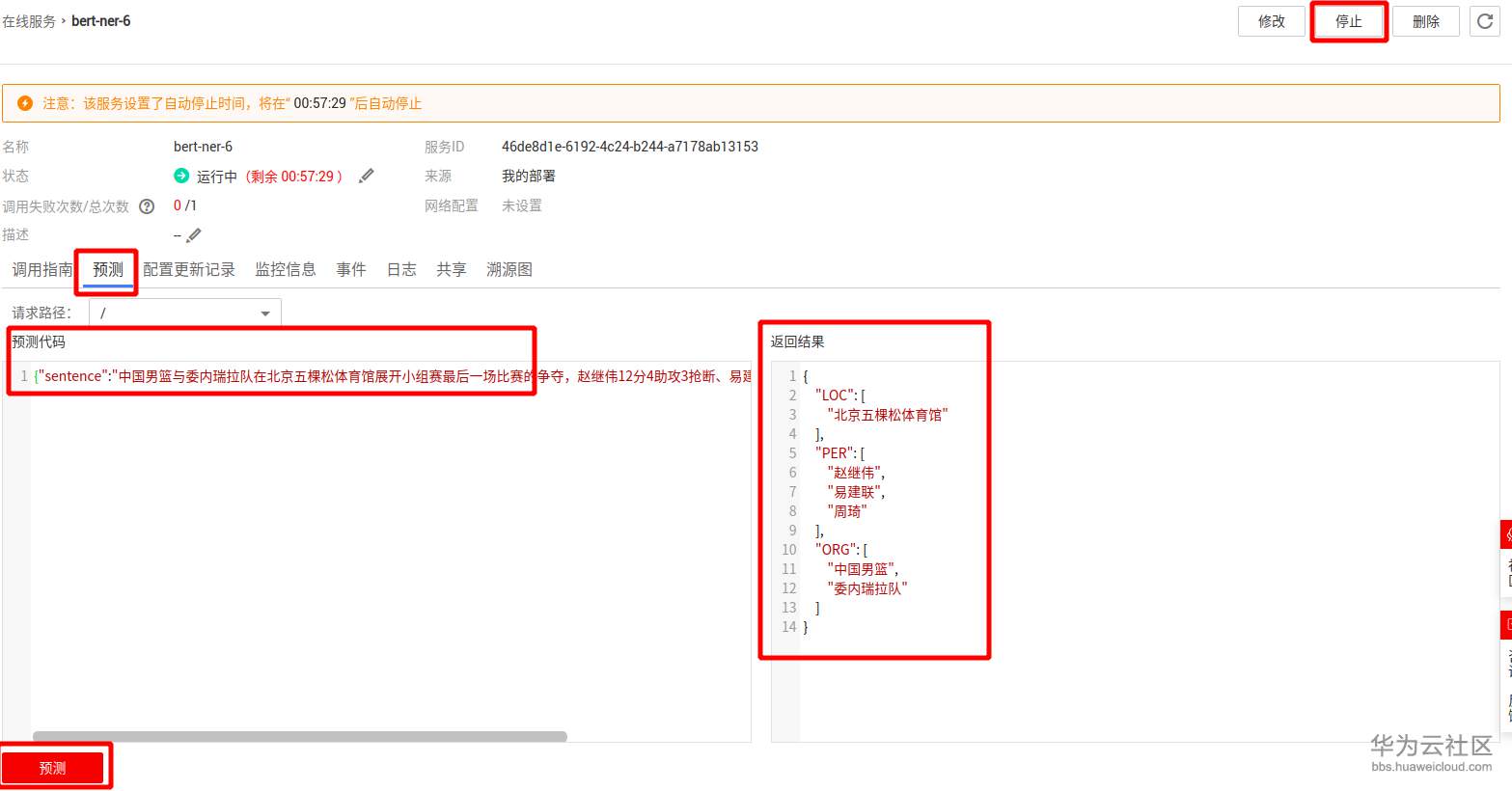Click the 预测代码 heading

point(39,341)
